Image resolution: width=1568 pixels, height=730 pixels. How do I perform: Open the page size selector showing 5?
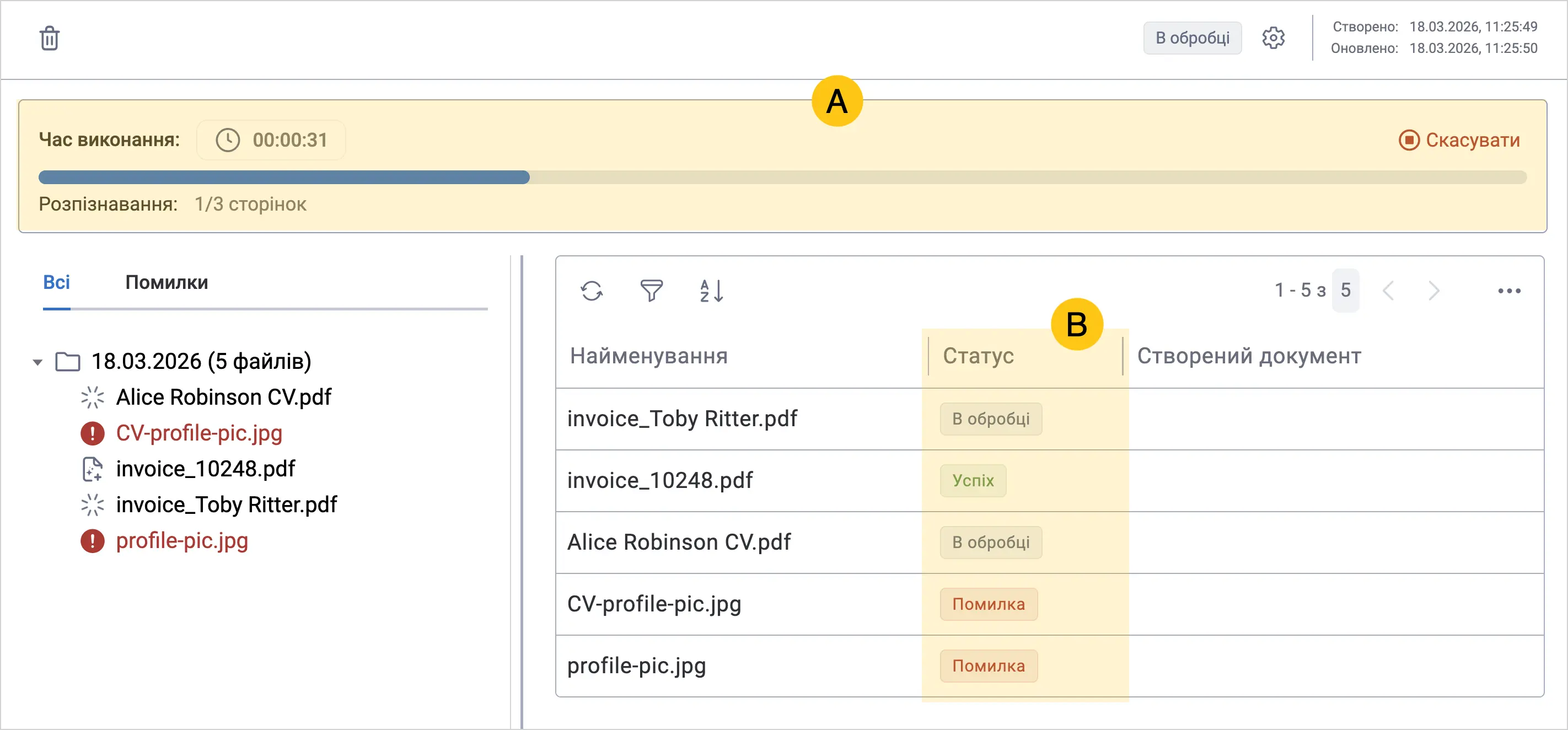tap(1345, 291)
